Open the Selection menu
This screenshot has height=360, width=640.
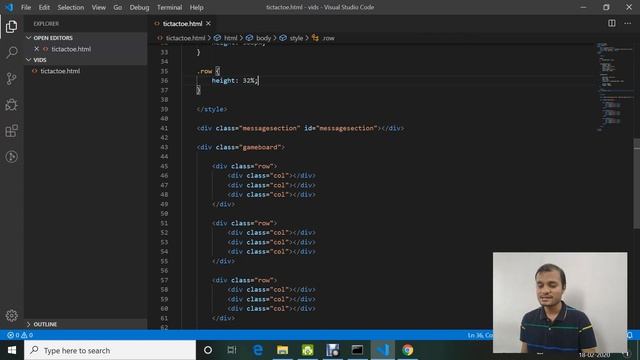coord(71,7)
